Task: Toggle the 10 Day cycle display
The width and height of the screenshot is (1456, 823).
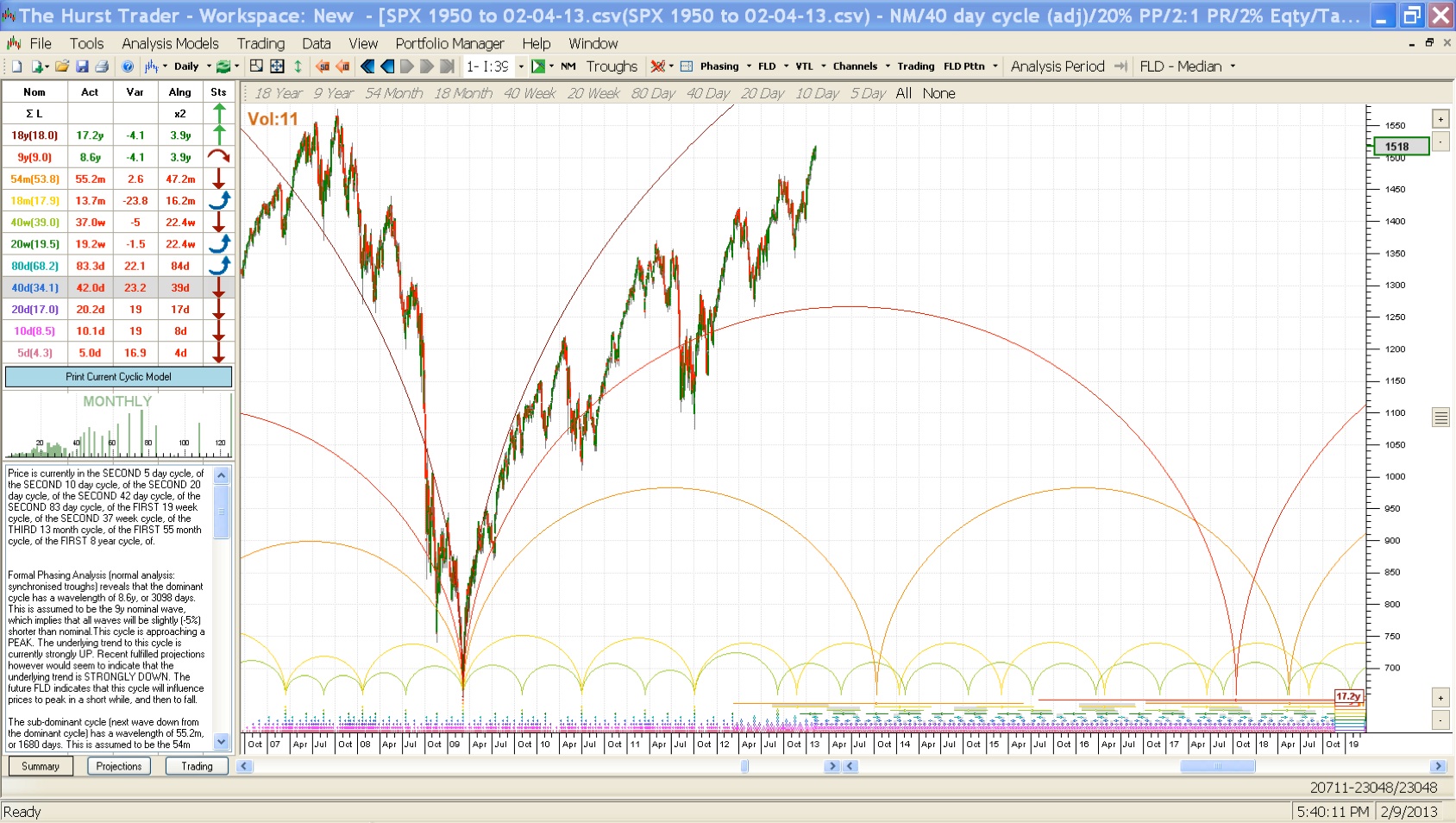Action: pos(816,93)
